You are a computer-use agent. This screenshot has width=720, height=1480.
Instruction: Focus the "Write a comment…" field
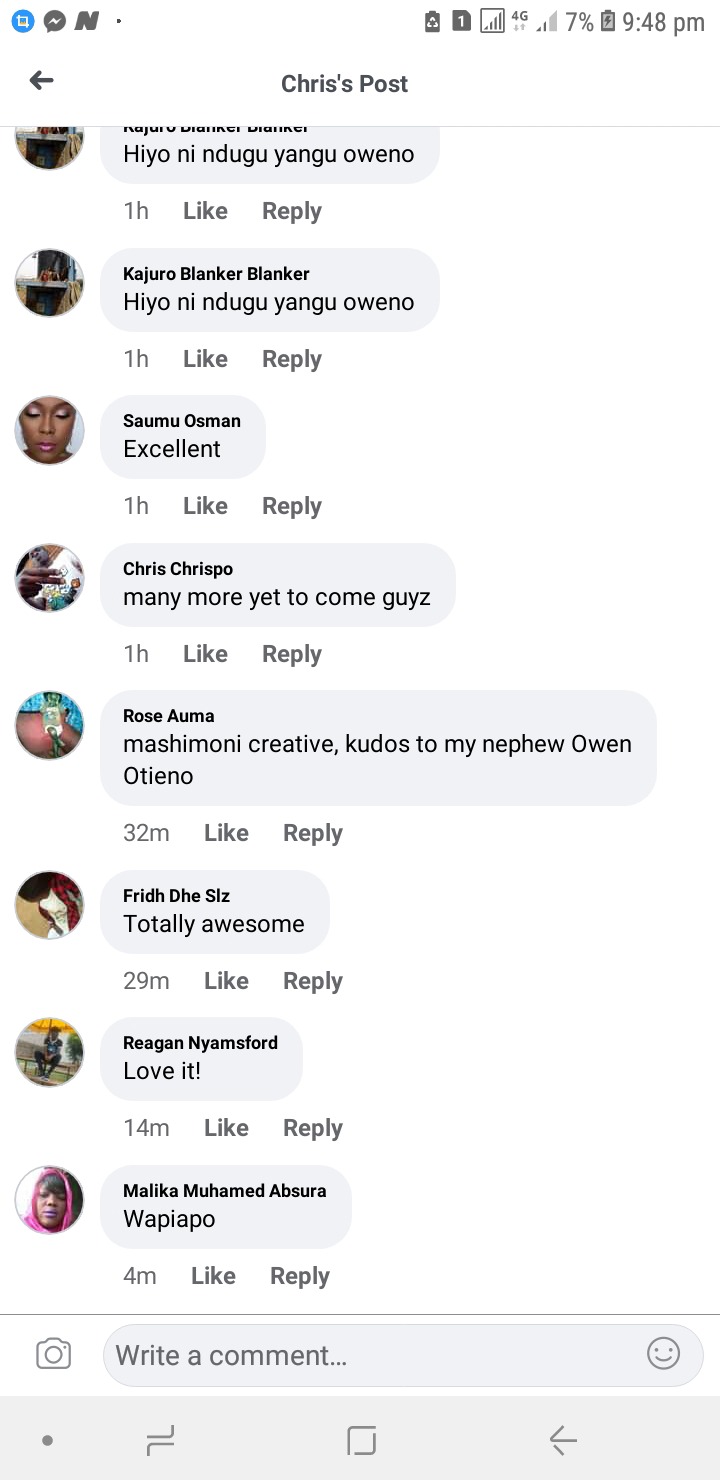403,1355
